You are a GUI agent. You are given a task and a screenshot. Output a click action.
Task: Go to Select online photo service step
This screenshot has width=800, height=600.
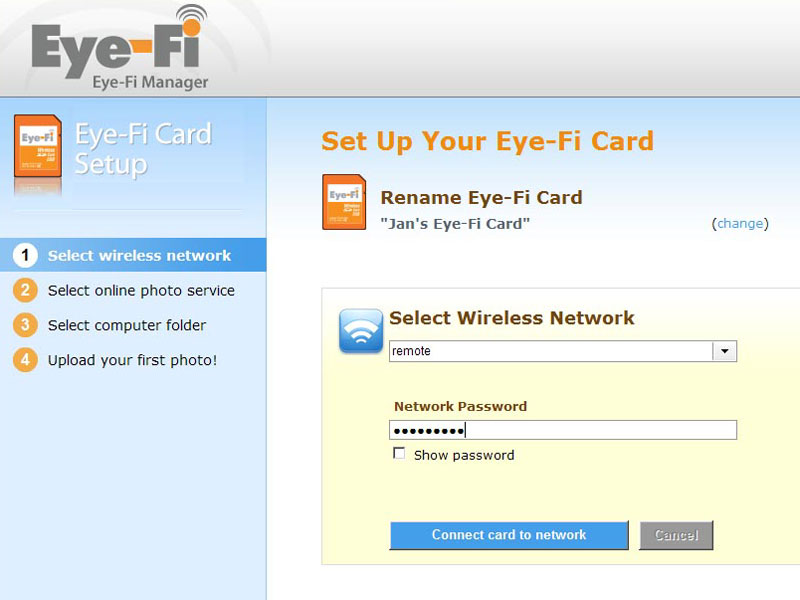[141, 290]
